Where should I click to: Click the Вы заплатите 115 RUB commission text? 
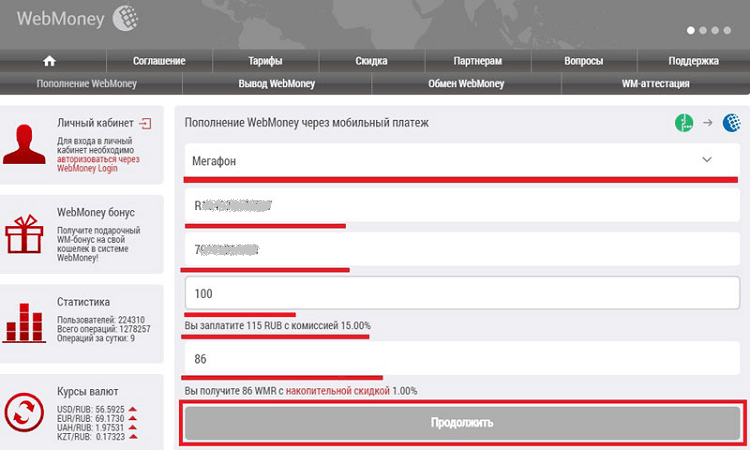click(277, 326)
